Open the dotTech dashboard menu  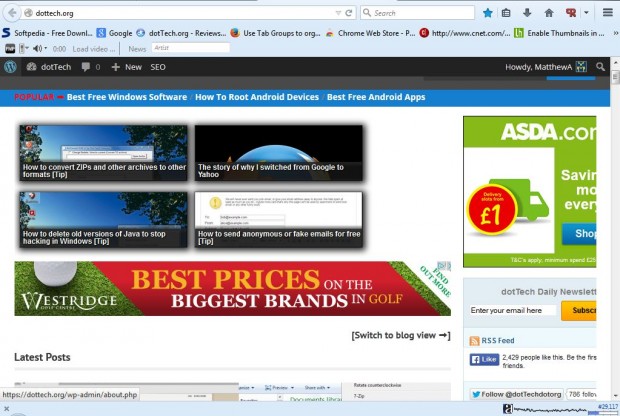point(49,67)
